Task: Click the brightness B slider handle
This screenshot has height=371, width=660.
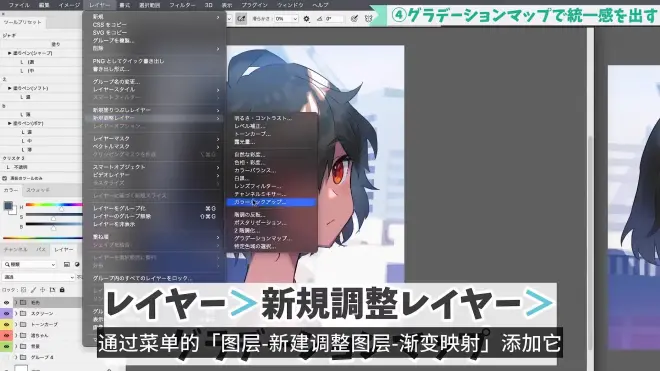Action: pyautogui.click(x=53, y=228)
